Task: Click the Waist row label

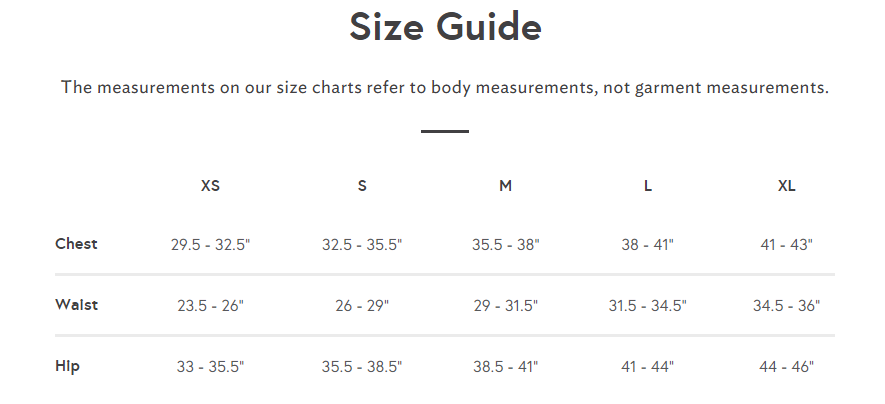Action: click(x=76, y=305)
